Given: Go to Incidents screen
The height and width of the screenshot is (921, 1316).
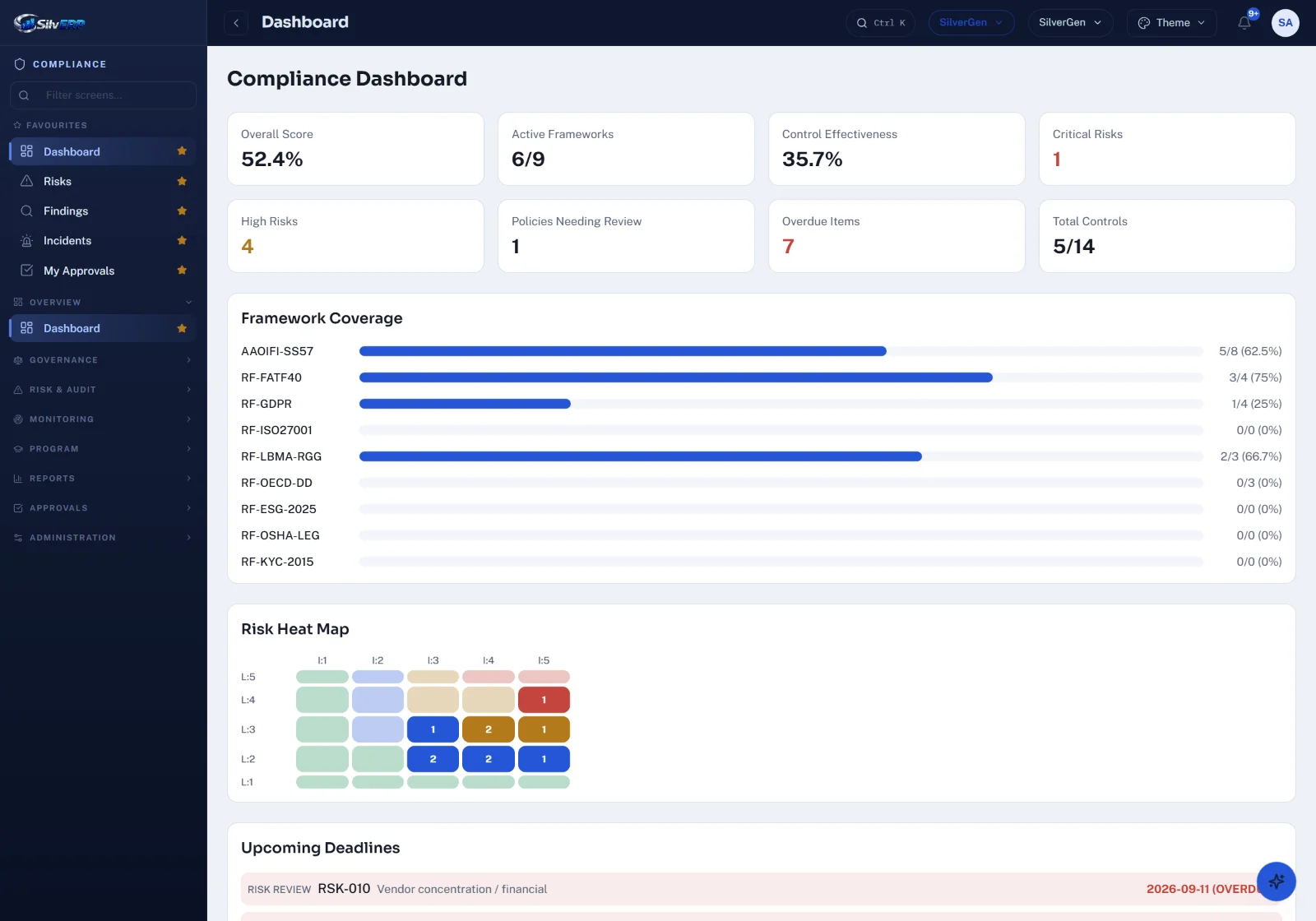Looking at the screenshot, I should 103,241.
